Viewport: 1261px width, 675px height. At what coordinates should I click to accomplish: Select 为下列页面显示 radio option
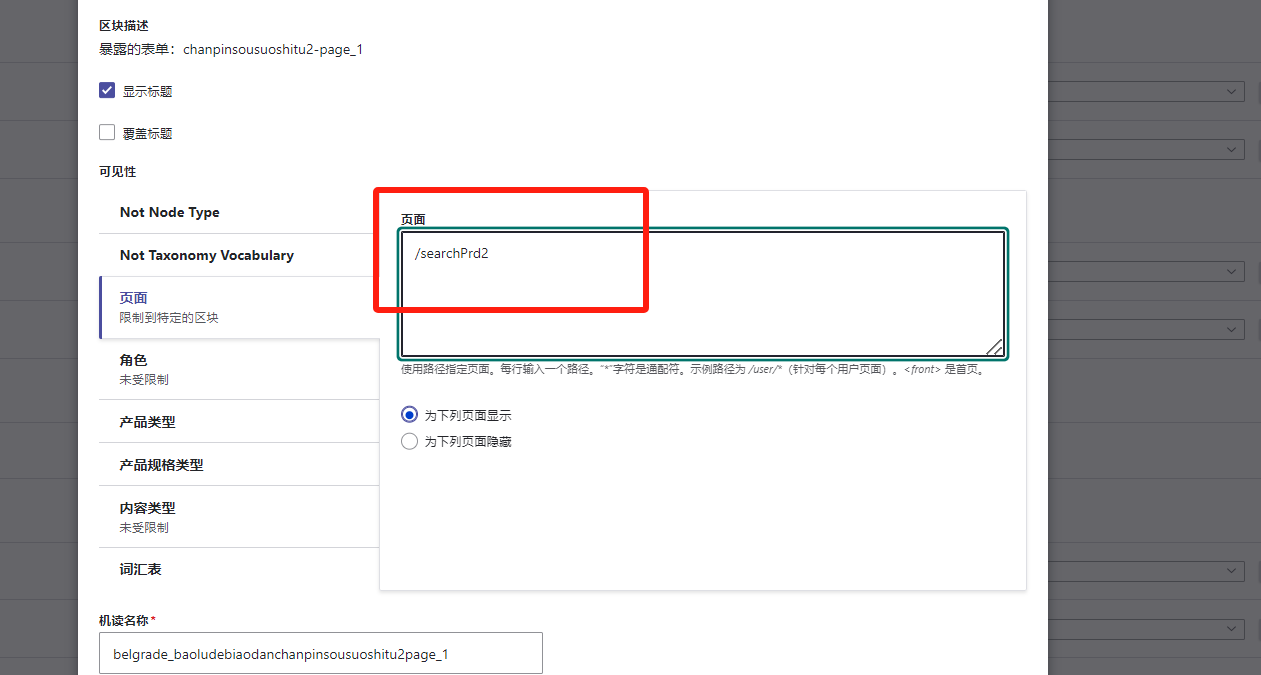pos(409,414)
